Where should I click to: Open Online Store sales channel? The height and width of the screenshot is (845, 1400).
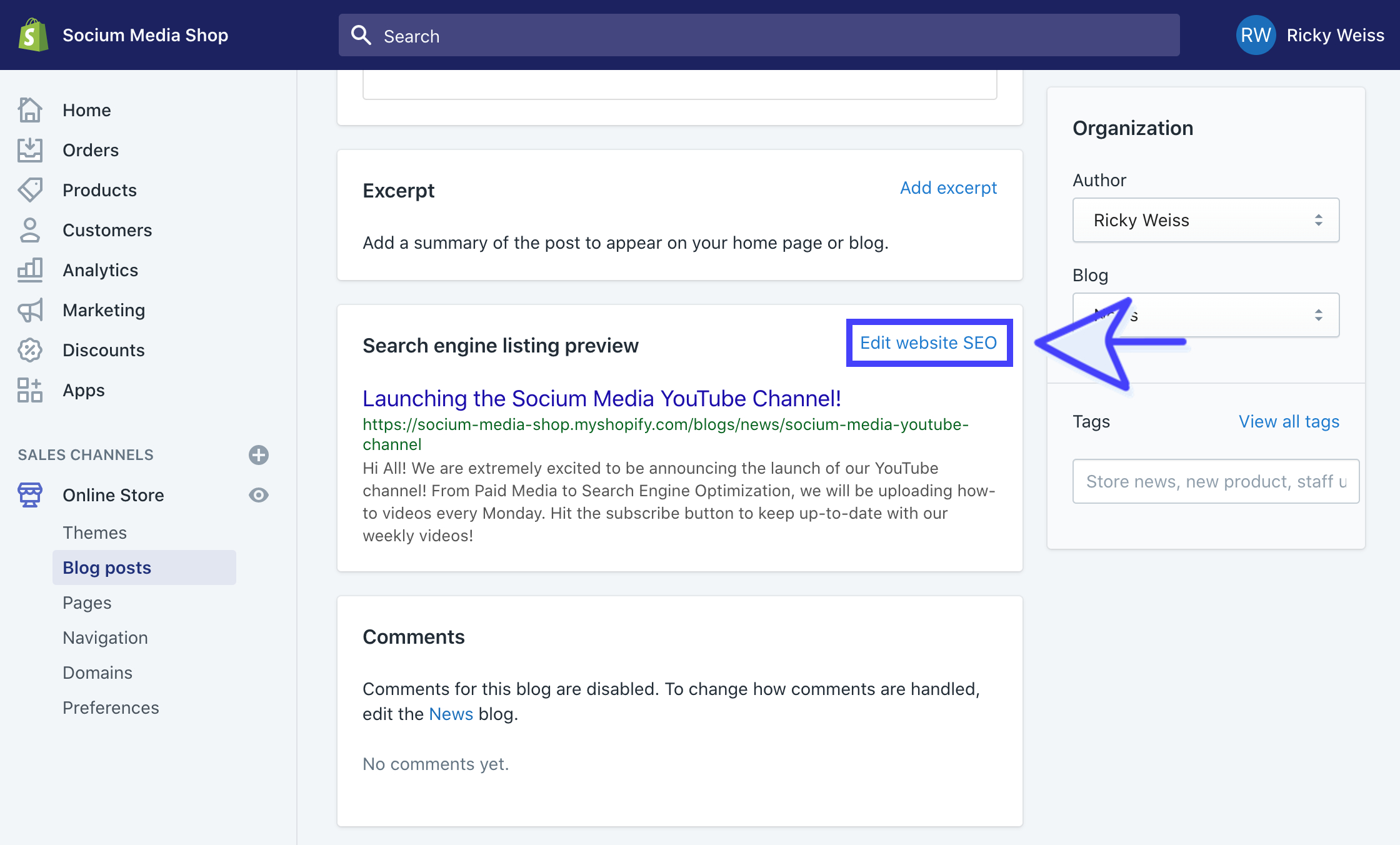point(113,495)
